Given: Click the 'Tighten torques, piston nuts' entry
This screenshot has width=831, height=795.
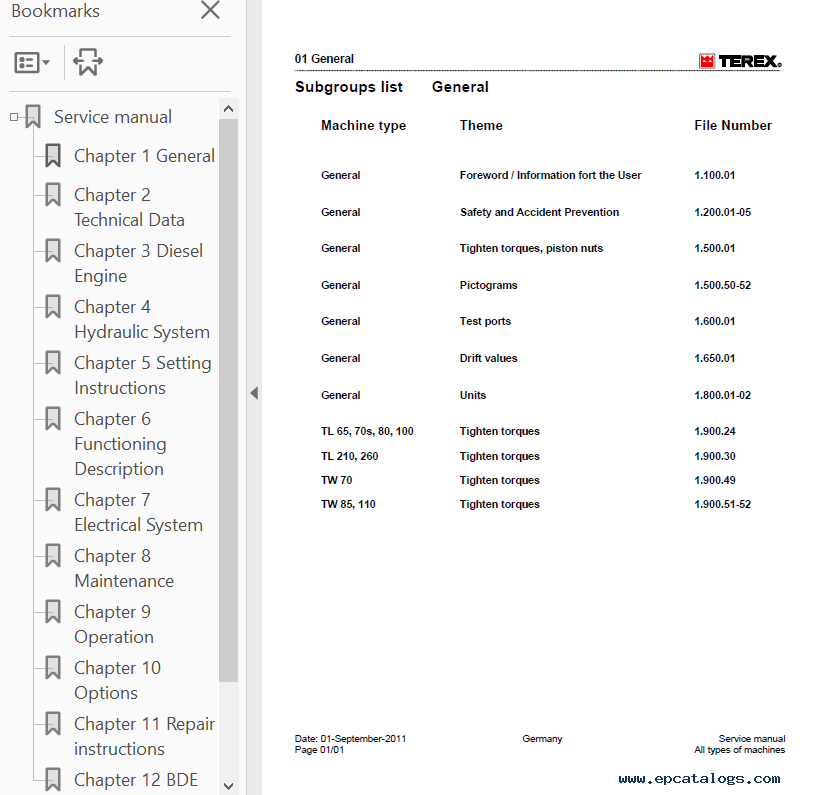Looking at the screenshot, I should 531,249.
